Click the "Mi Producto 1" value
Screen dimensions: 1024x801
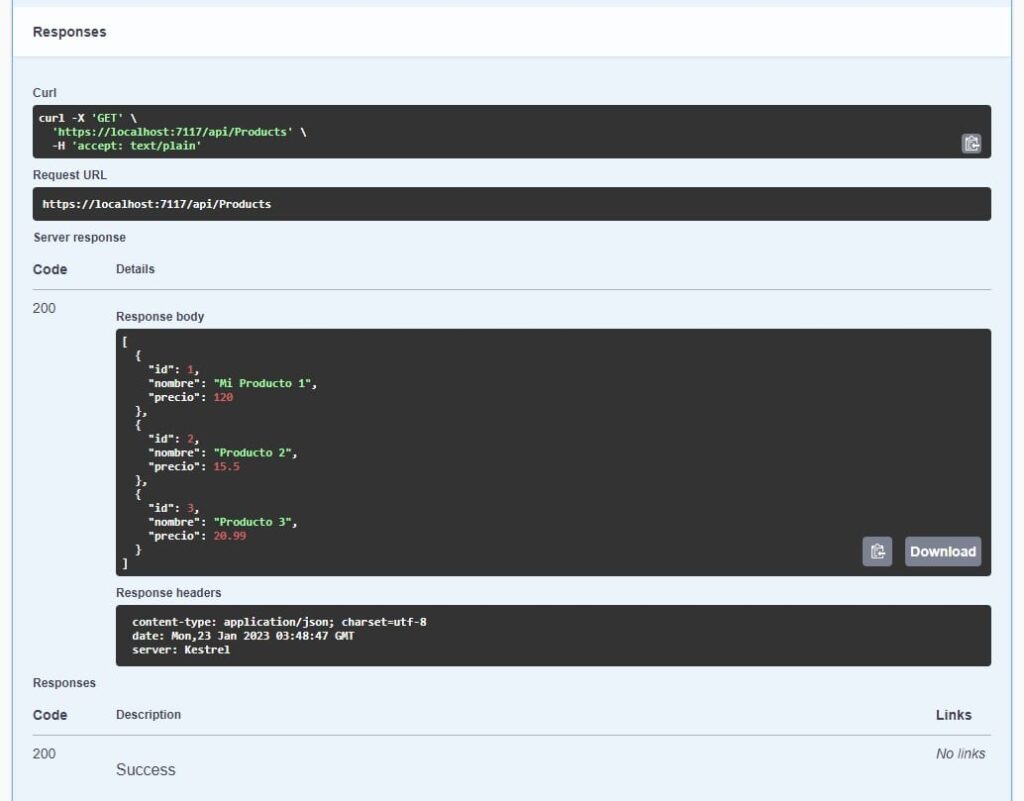pyautogui.click(x=263, y=383)
